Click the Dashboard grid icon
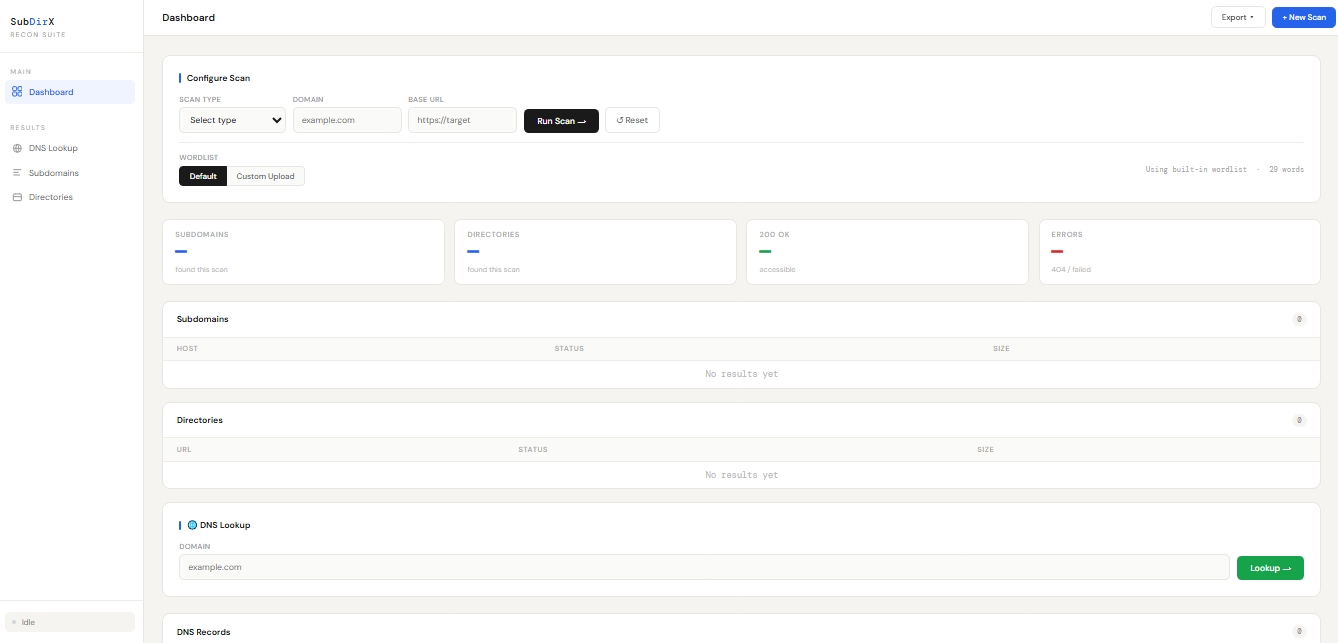The height and width of the screenshot is (643, 1338). [x=17, y=92]
